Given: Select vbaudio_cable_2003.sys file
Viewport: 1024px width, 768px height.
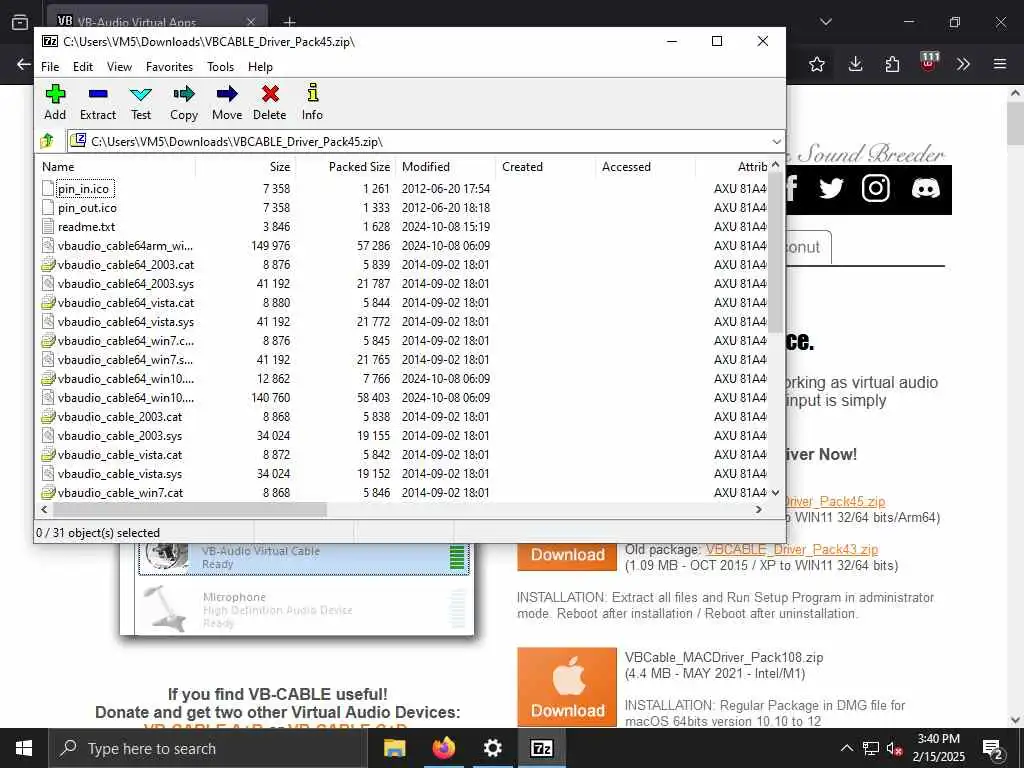Looking at the screenshot, I should click(x=120, y=436).
